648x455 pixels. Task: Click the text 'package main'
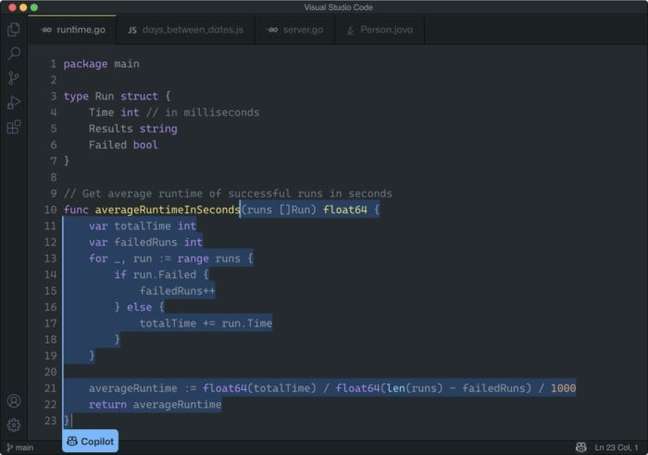tap(102, 64)
